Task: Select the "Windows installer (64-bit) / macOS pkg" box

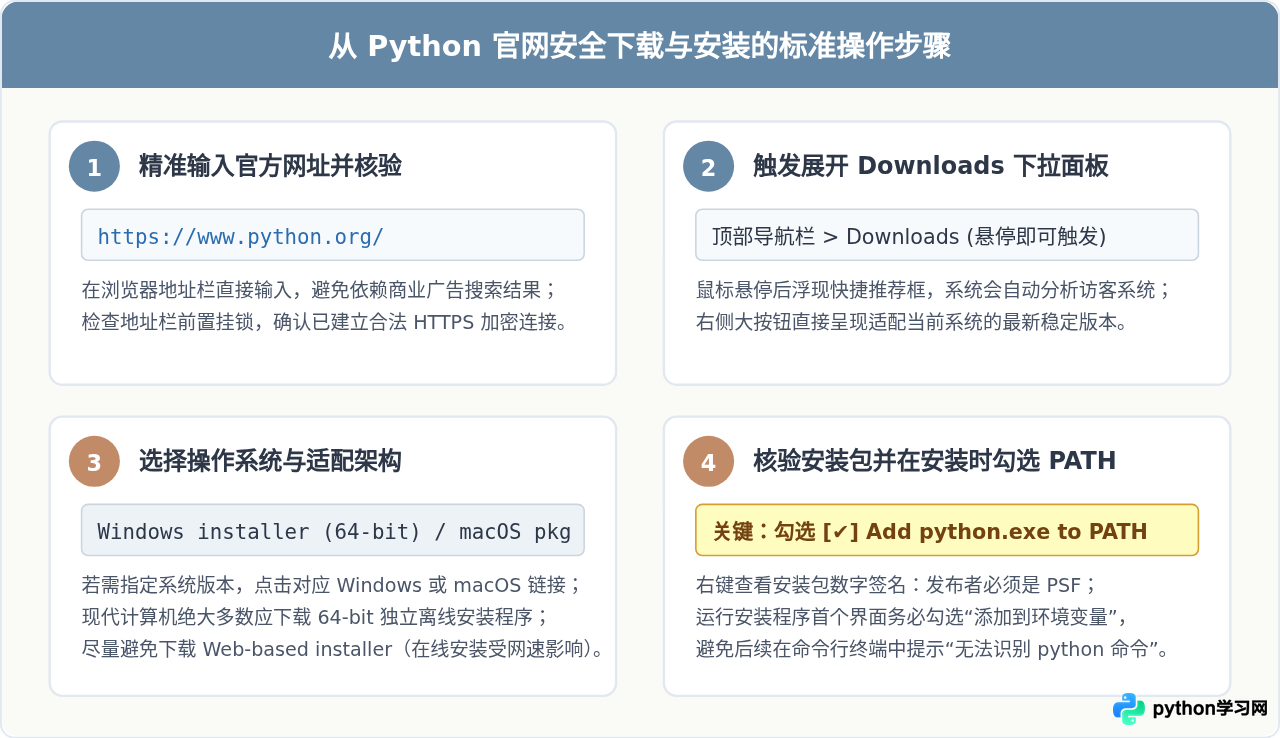Action: [333, 530]
